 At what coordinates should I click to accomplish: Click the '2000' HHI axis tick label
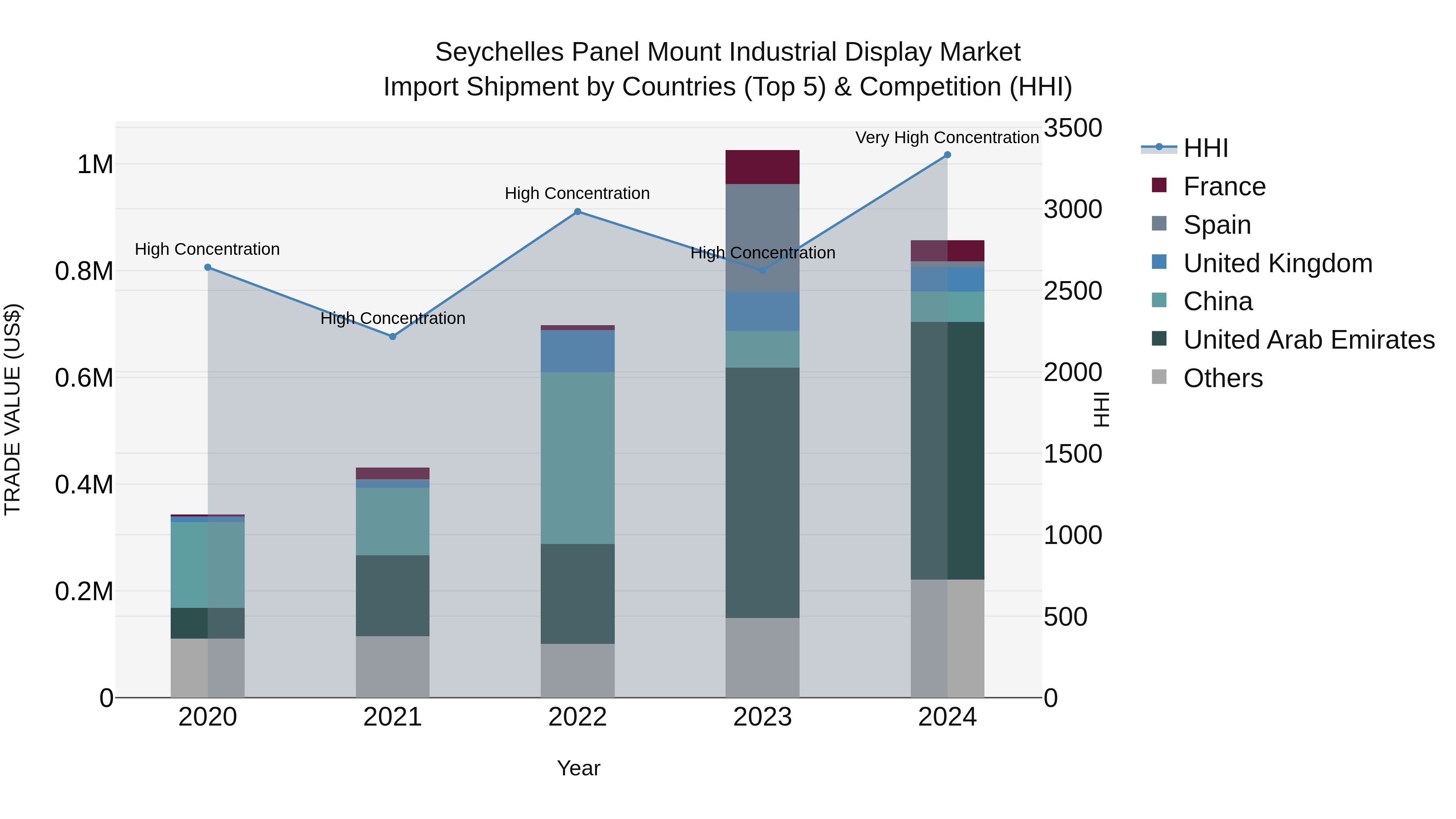pos(1073,372)
